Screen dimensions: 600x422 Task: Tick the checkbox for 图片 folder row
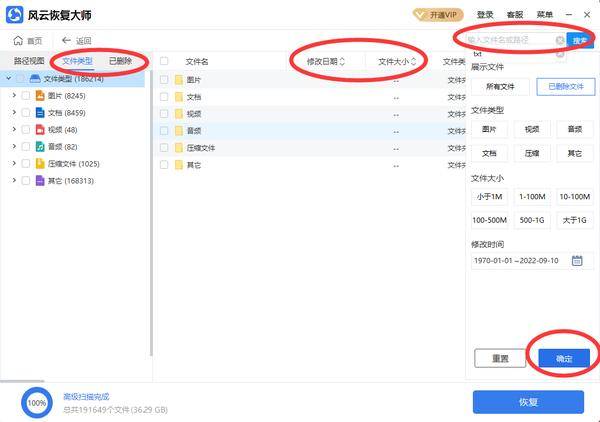[164, 79]
